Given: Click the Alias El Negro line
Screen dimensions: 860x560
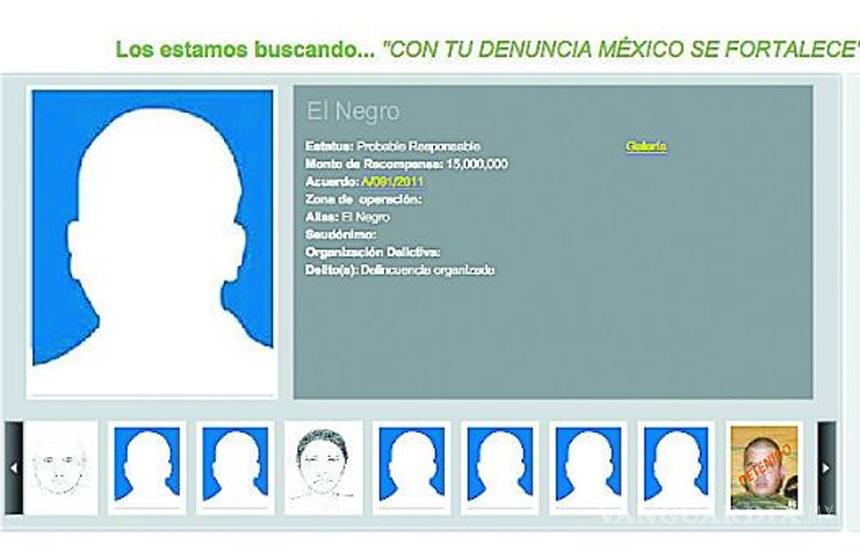Looking at the screenshot, I should click(348, 217).
